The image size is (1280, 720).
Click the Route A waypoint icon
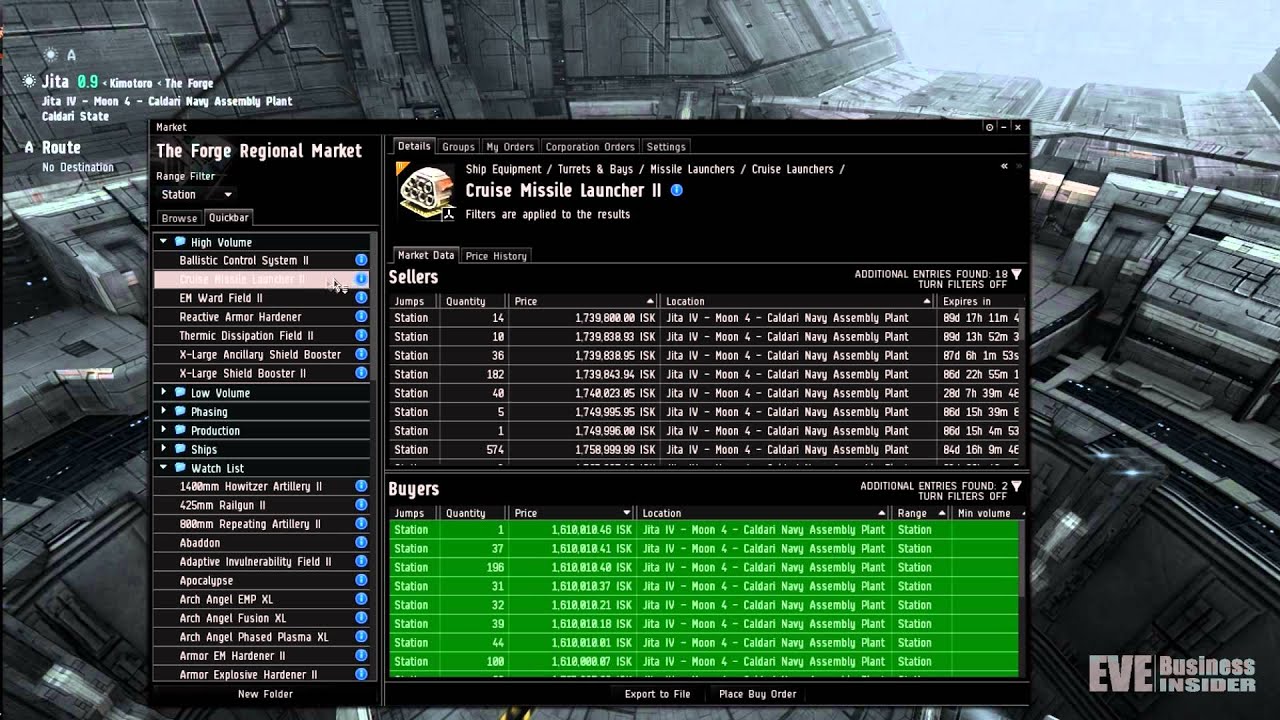pyautogui.click(x=29, y=147)
